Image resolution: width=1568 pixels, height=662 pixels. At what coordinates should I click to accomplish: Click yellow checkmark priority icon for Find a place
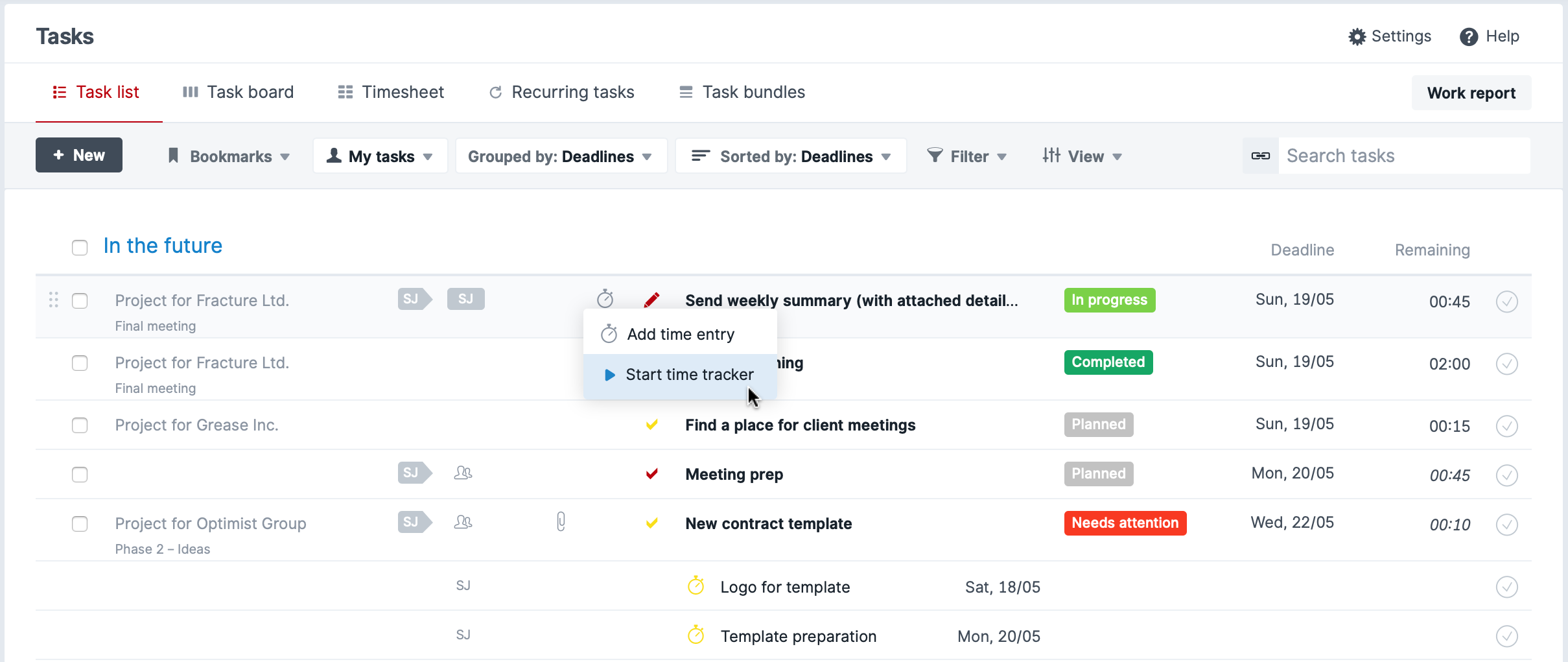[x=651, y=425]
